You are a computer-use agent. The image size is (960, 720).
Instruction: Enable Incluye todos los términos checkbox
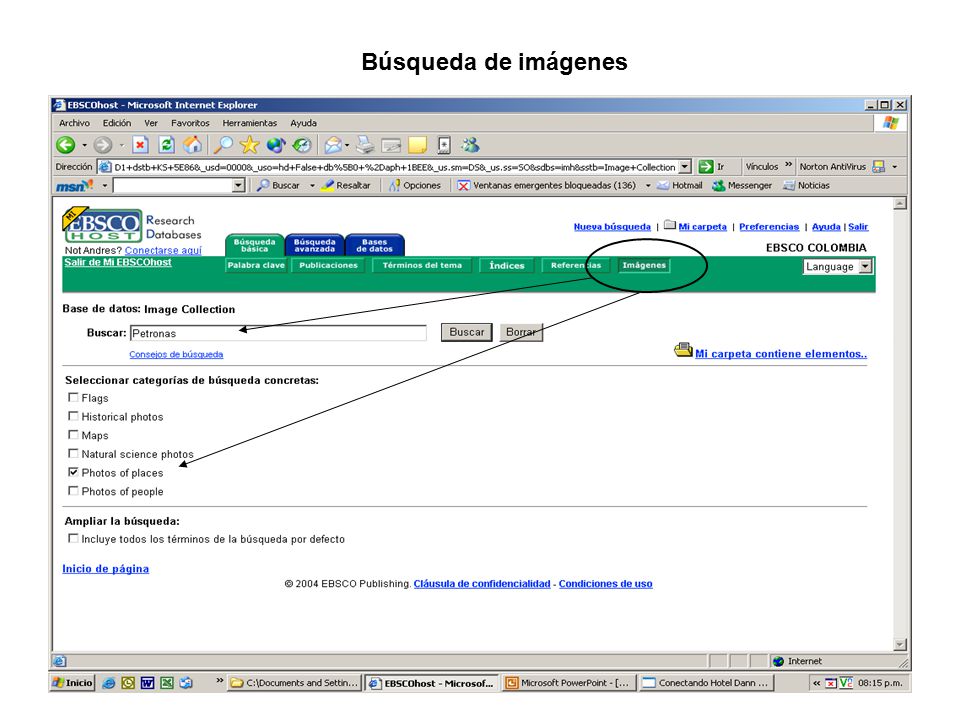coord(73,539)
